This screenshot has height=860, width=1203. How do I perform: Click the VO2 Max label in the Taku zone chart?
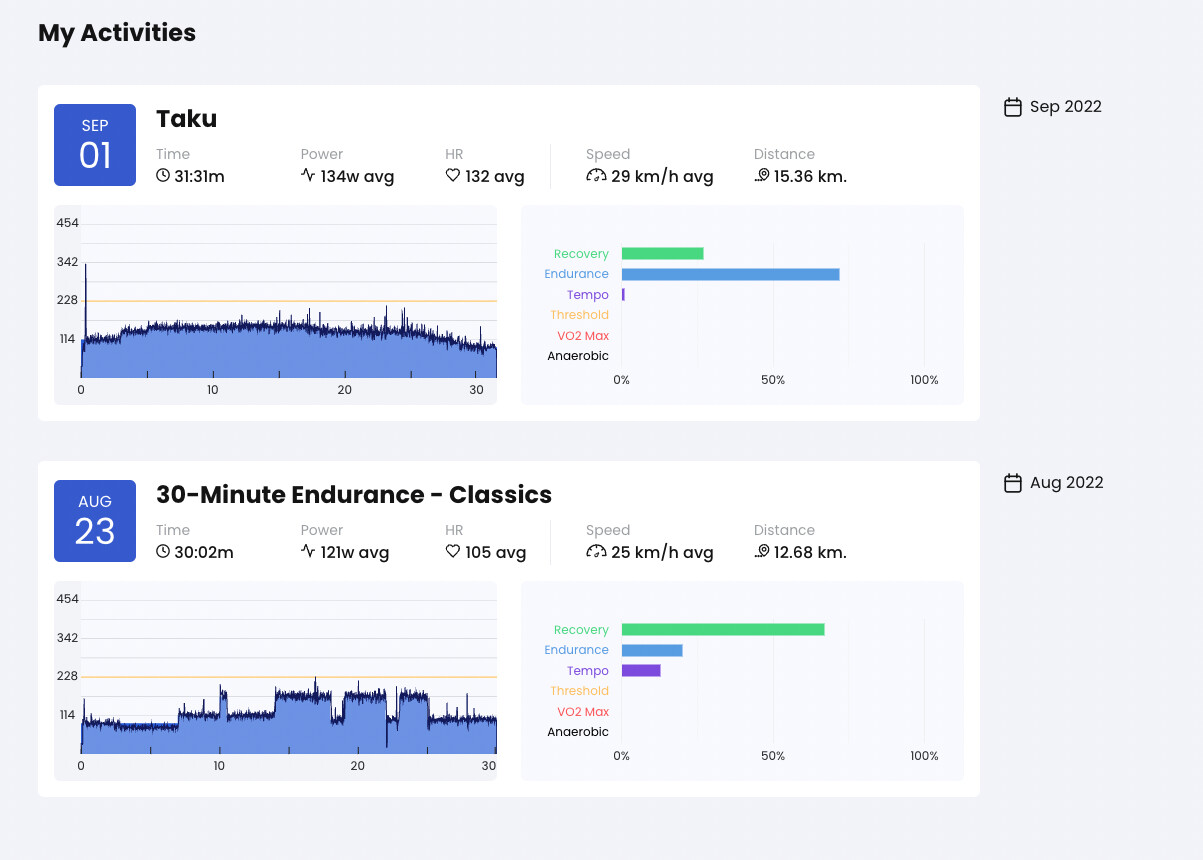point(583,336)
